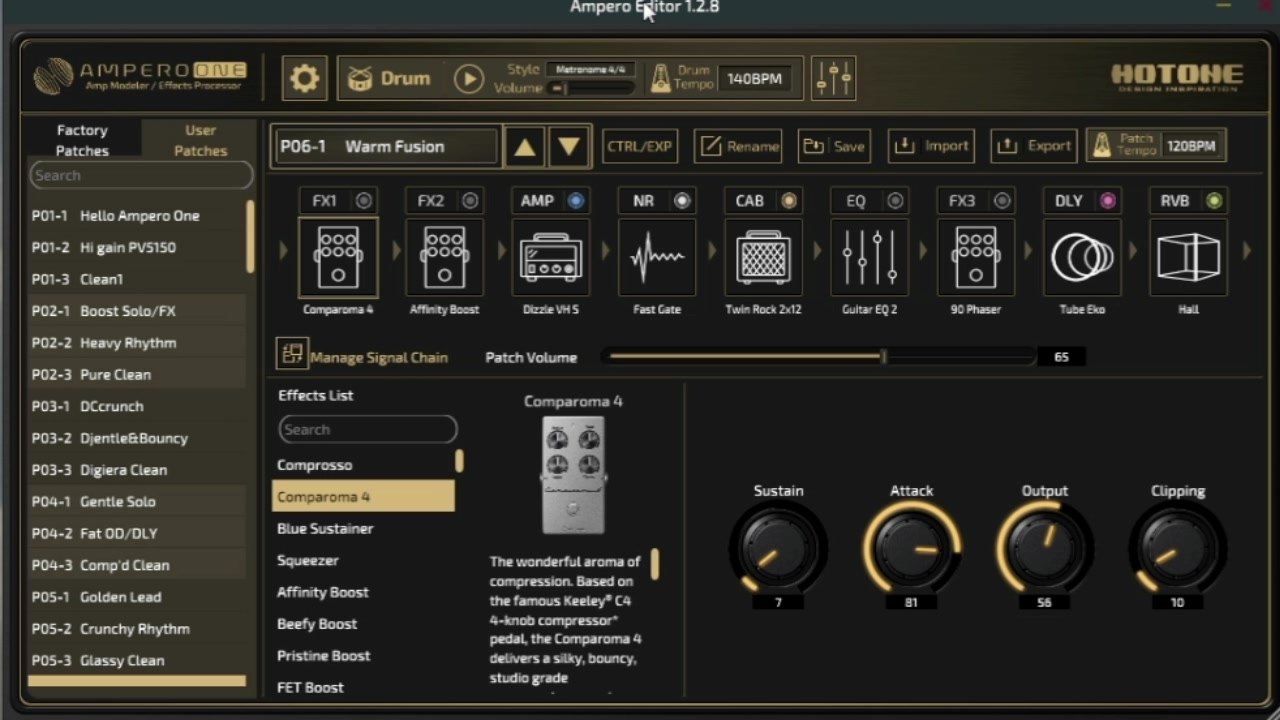Open the settings gear button
Viewport: 1280px width, 720px height.
[304, 78]
